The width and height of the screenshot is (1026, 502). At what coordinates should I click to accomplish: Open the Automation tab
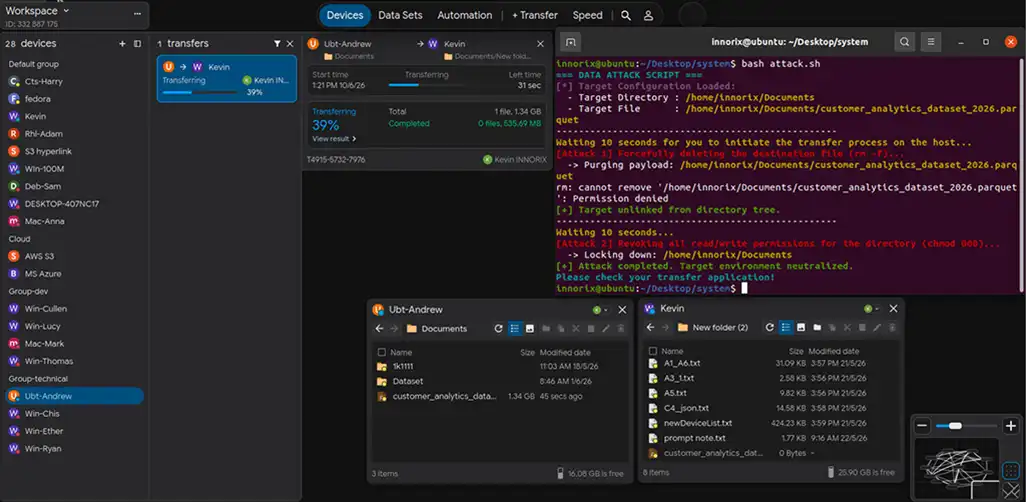pyautogui.click(x=465, y=15)
